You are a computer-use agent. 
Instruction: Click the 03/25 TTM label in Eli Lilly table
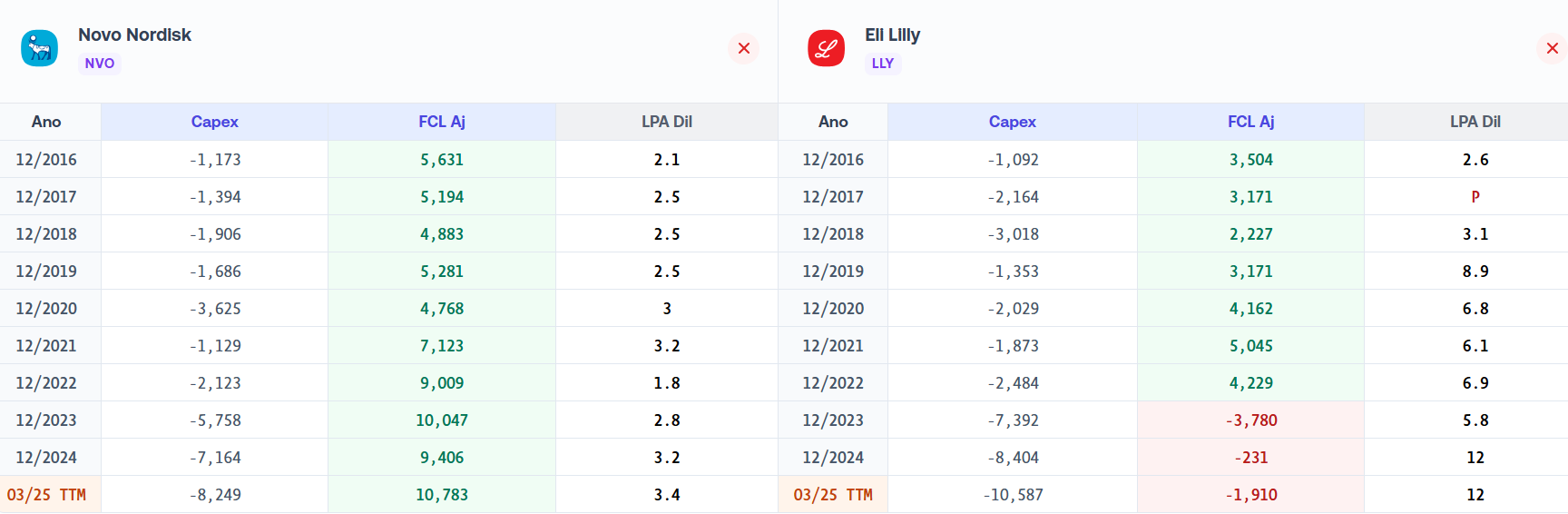coord(833,495)
